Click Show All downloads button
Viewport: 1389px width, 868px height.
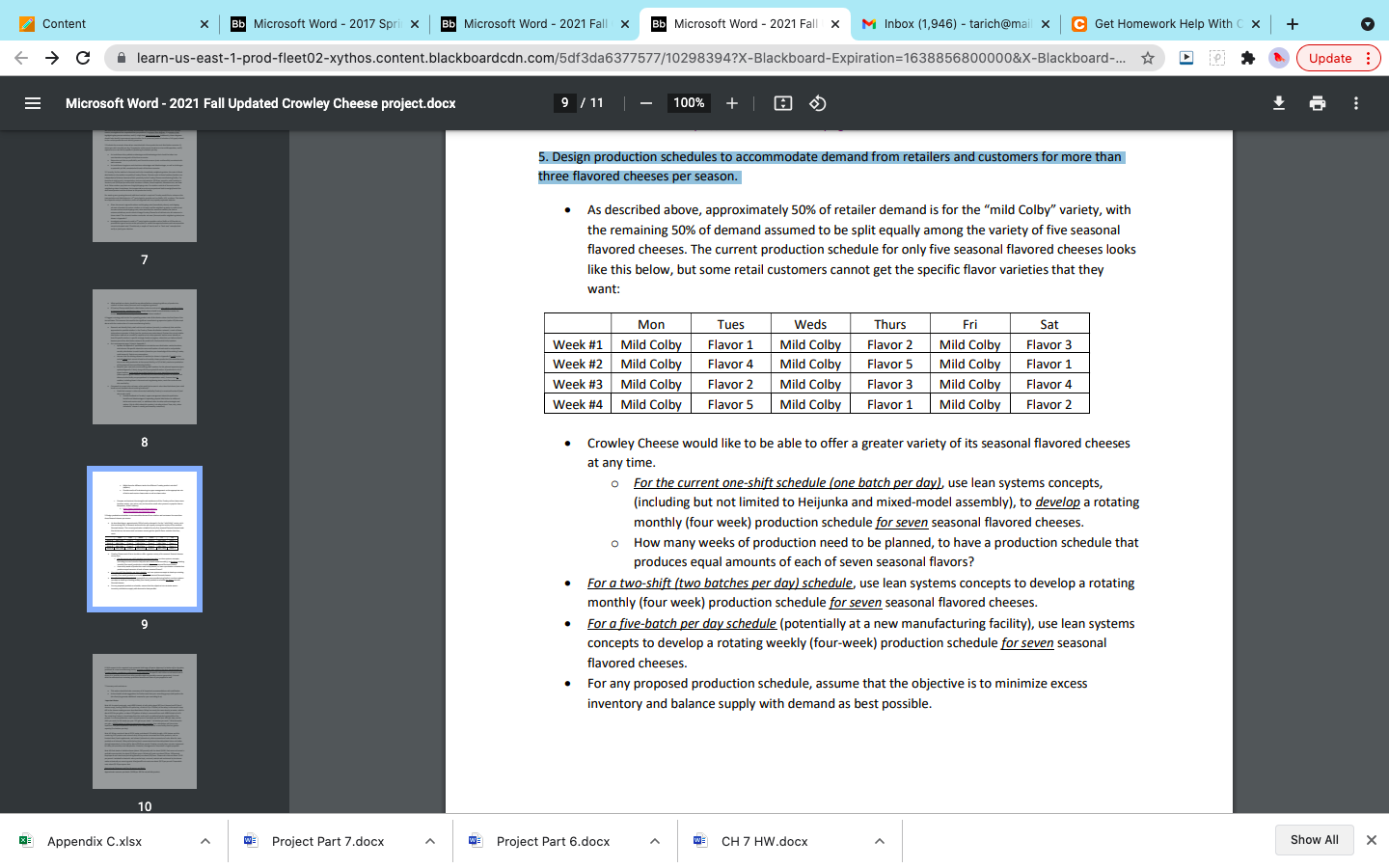pyautogui.click(x=1315, y=840)
